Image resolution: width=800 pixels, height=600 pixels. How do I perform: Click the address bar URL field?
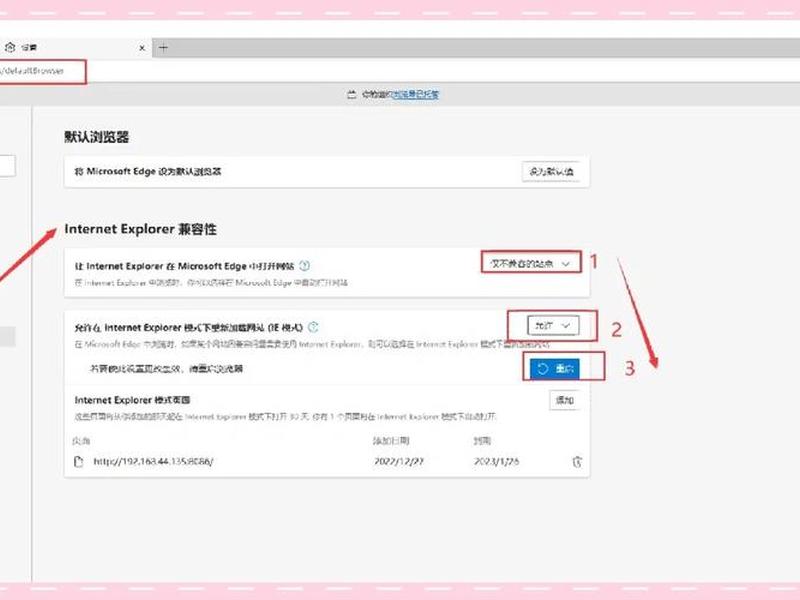(42, 71)
